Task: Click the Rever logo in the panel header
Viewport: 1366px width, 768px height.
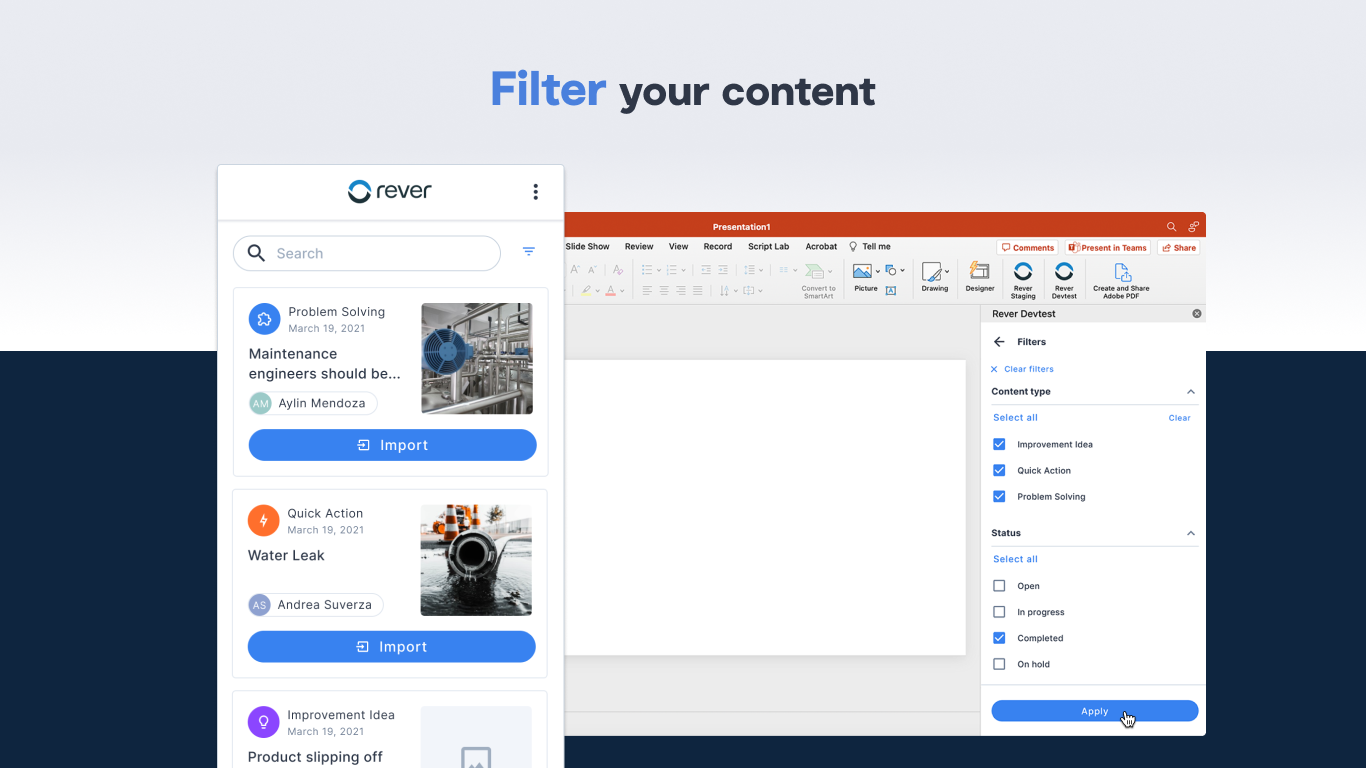Action: click(x=390, y=191)
